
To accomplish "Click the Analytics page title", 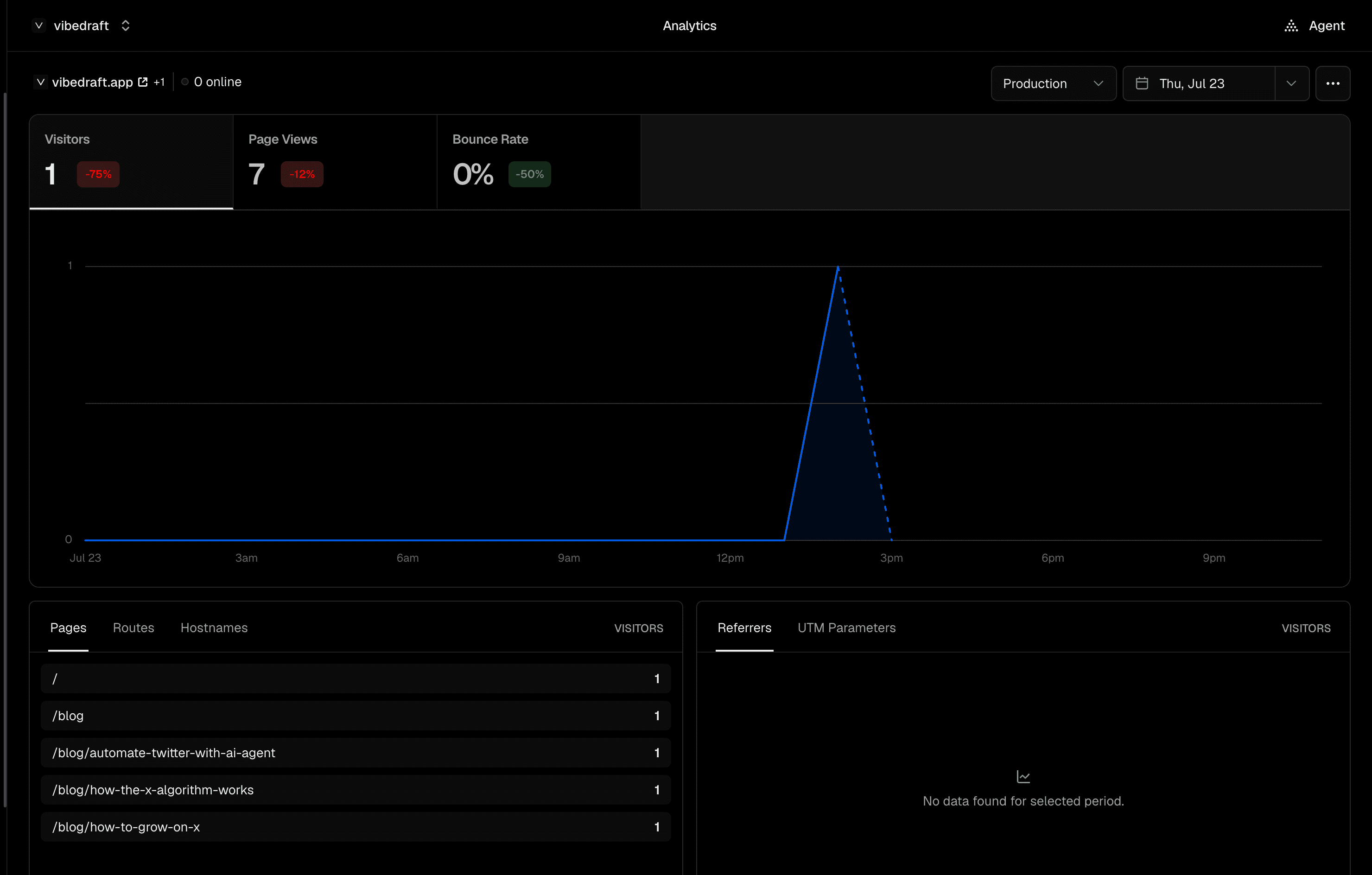I will [x=689, y=25].
